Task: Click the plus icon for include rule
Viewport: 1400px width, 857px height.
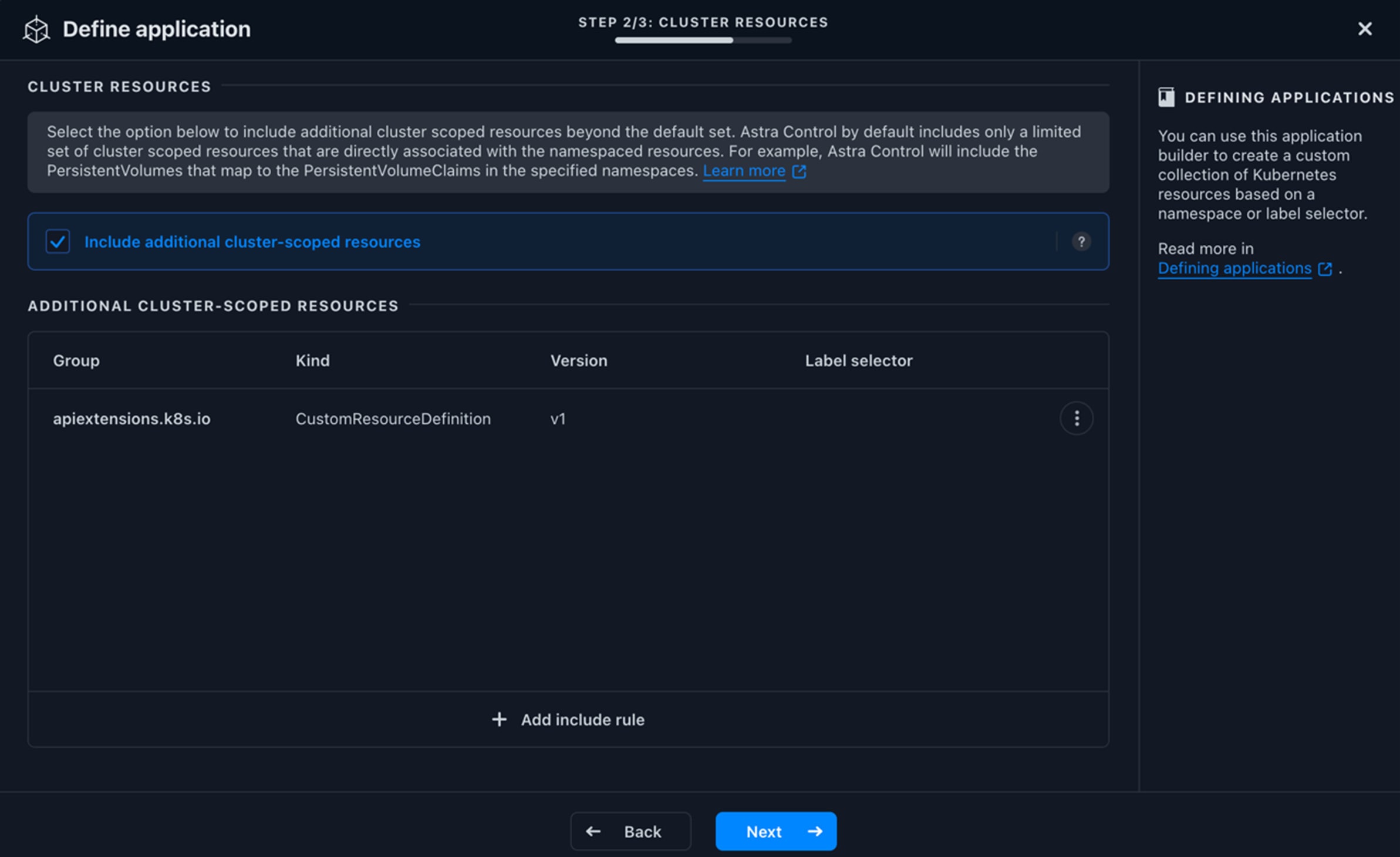Action: click(499, 720)
